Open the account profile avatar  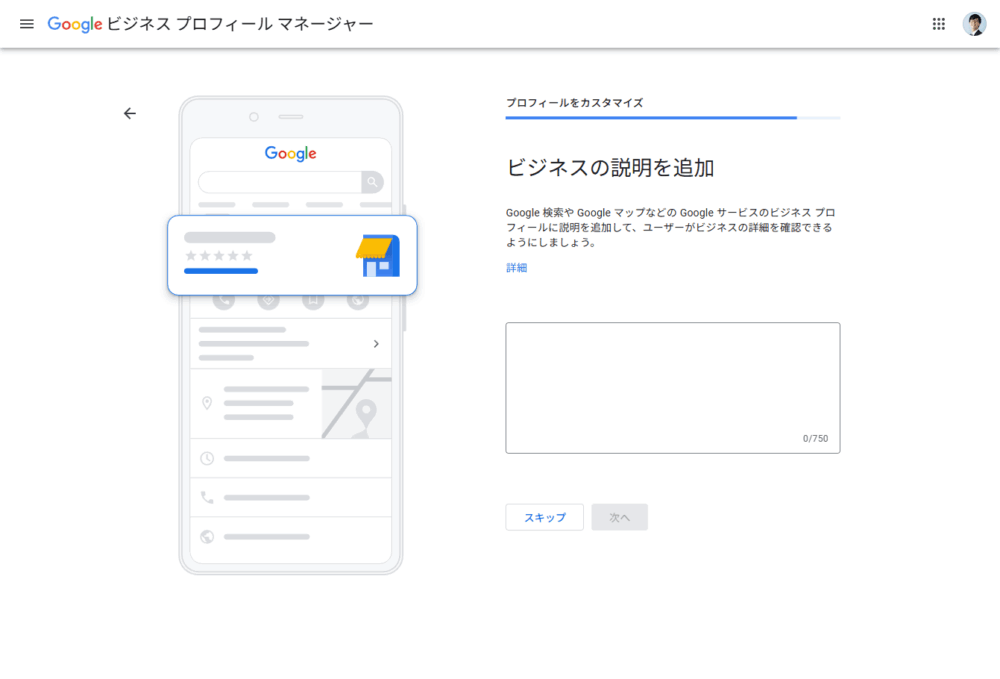(x=974, y=24)
